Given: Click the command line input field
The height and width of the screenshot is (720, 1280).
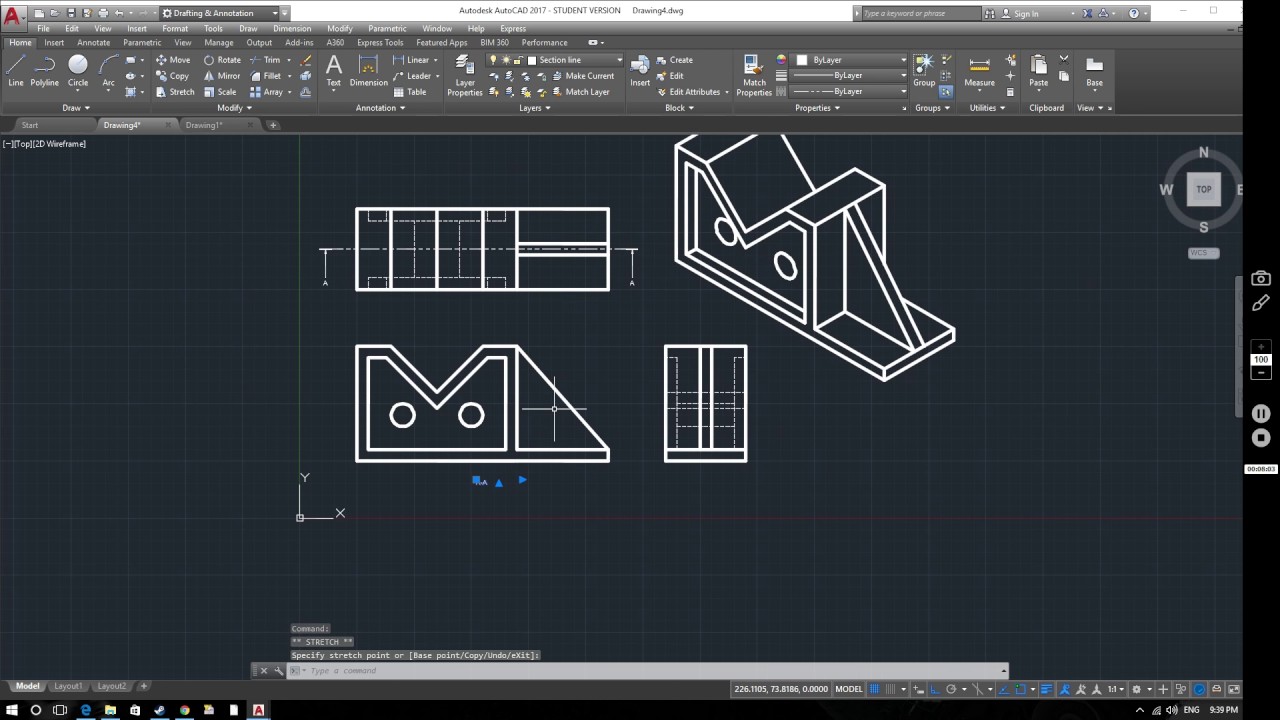Looking at the screenshot, I should 650,671.
